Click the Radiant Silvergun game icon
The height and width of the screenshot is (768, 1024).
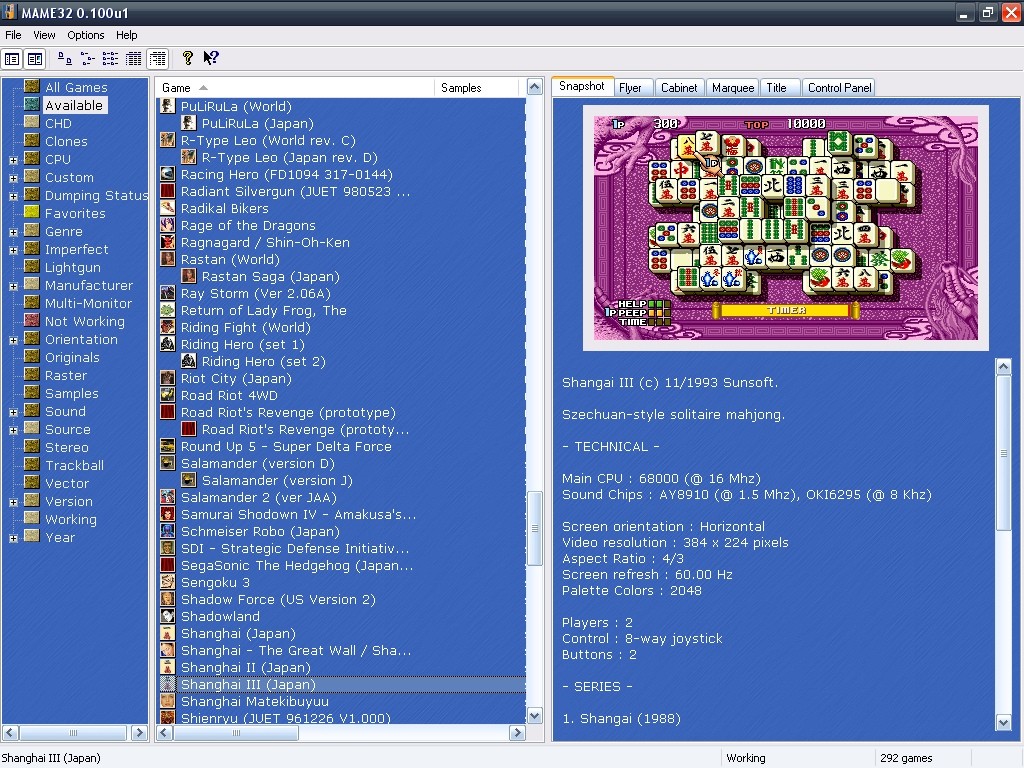click(x=168, y=191)
